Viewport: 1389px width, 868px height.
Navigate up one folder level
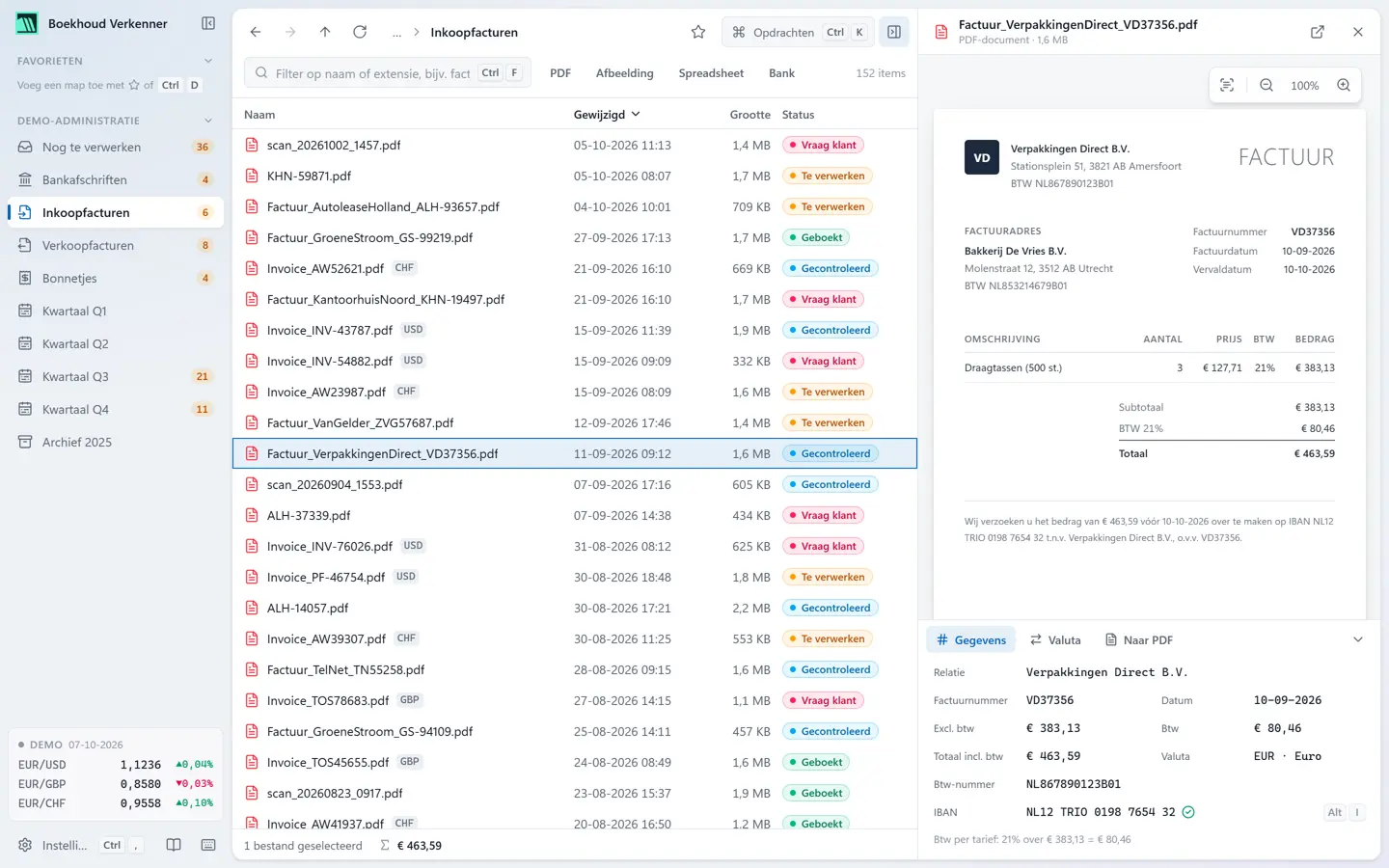tap(325, 32)
